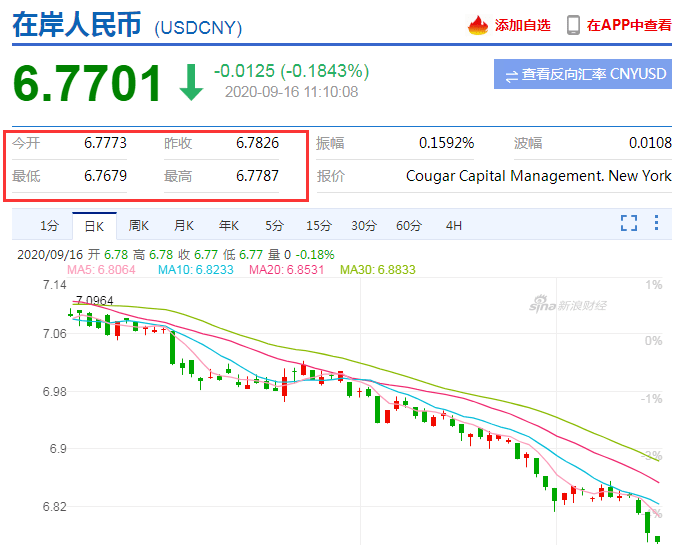Add to watchlist via 添加自选 link
Image resolution: width=686 pixels, height=545 pixels.
(522, 25)
